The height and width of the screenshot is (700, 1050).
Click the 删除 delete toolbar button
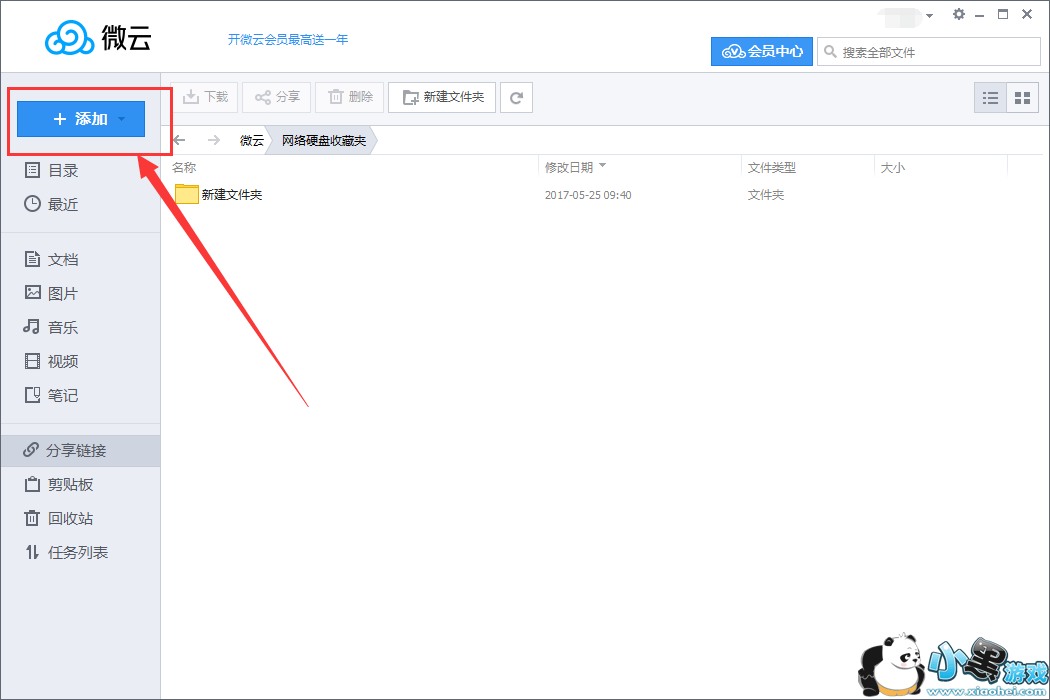point(350,97)
